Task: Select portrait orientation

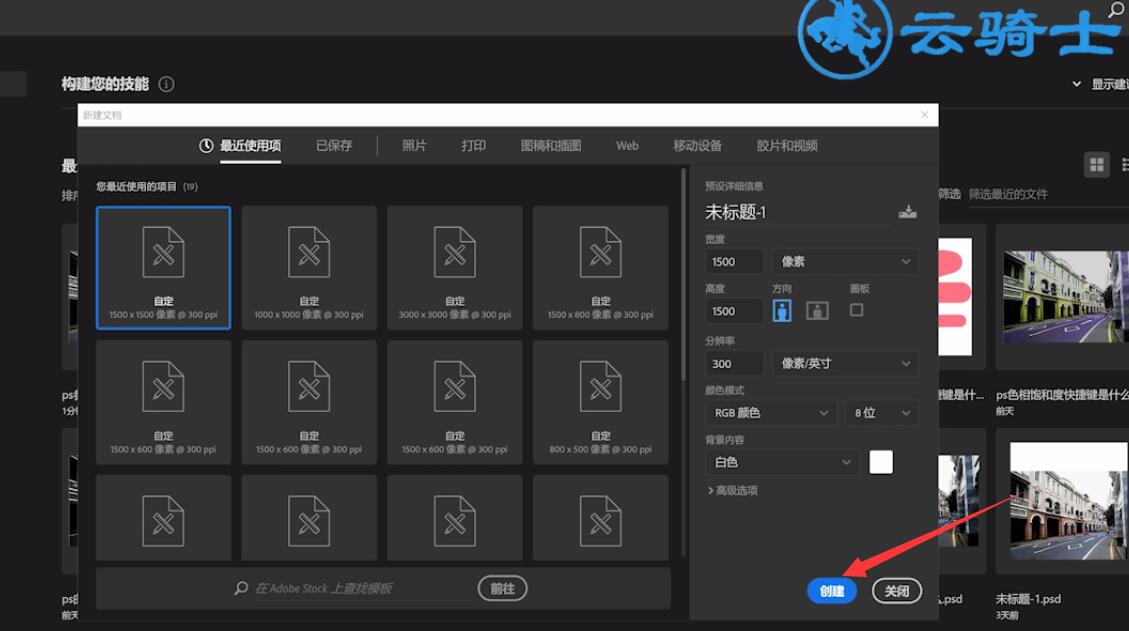Action: pos(781,310)
